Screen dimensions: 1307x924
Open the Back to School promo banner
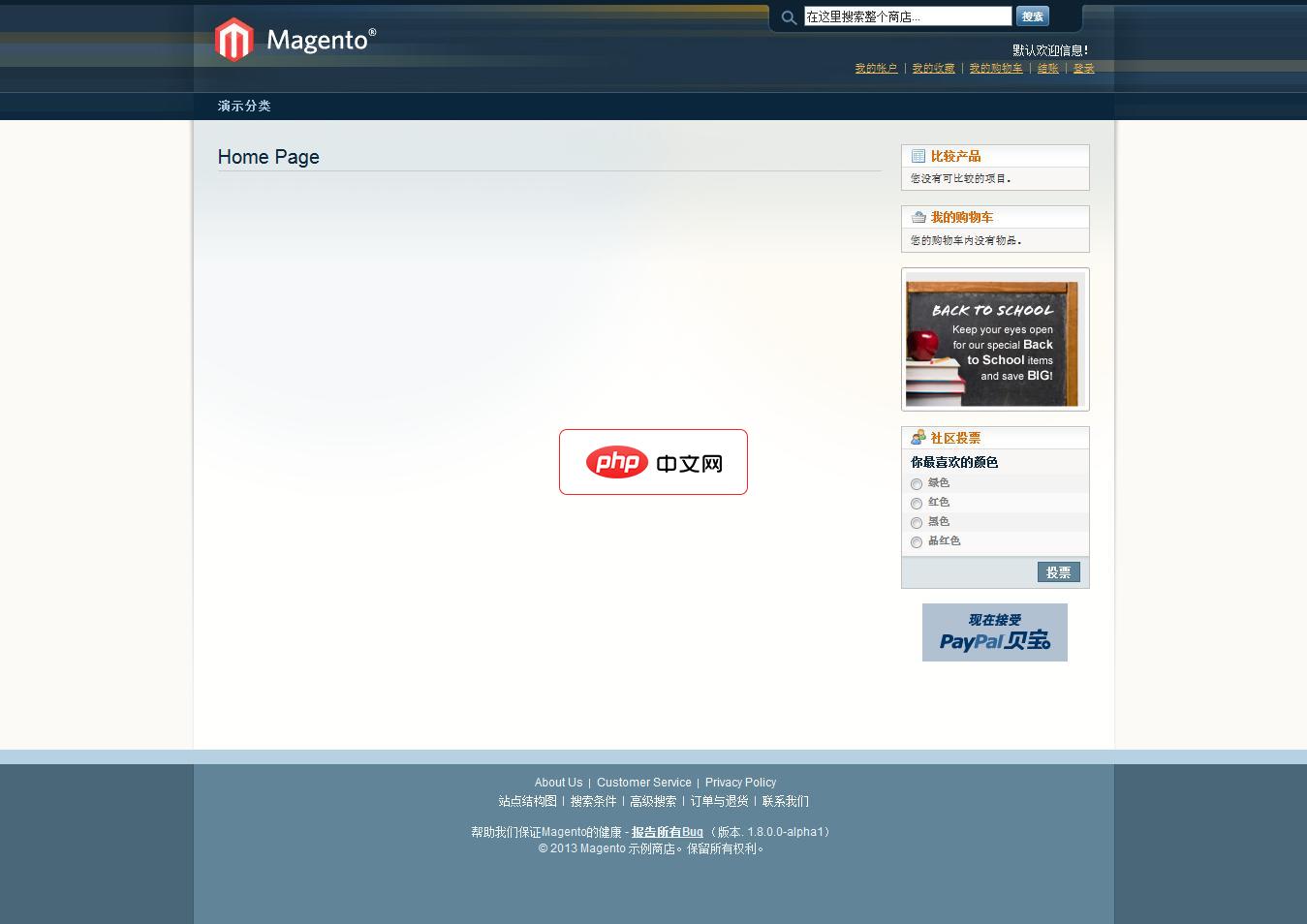pos(992,343)
